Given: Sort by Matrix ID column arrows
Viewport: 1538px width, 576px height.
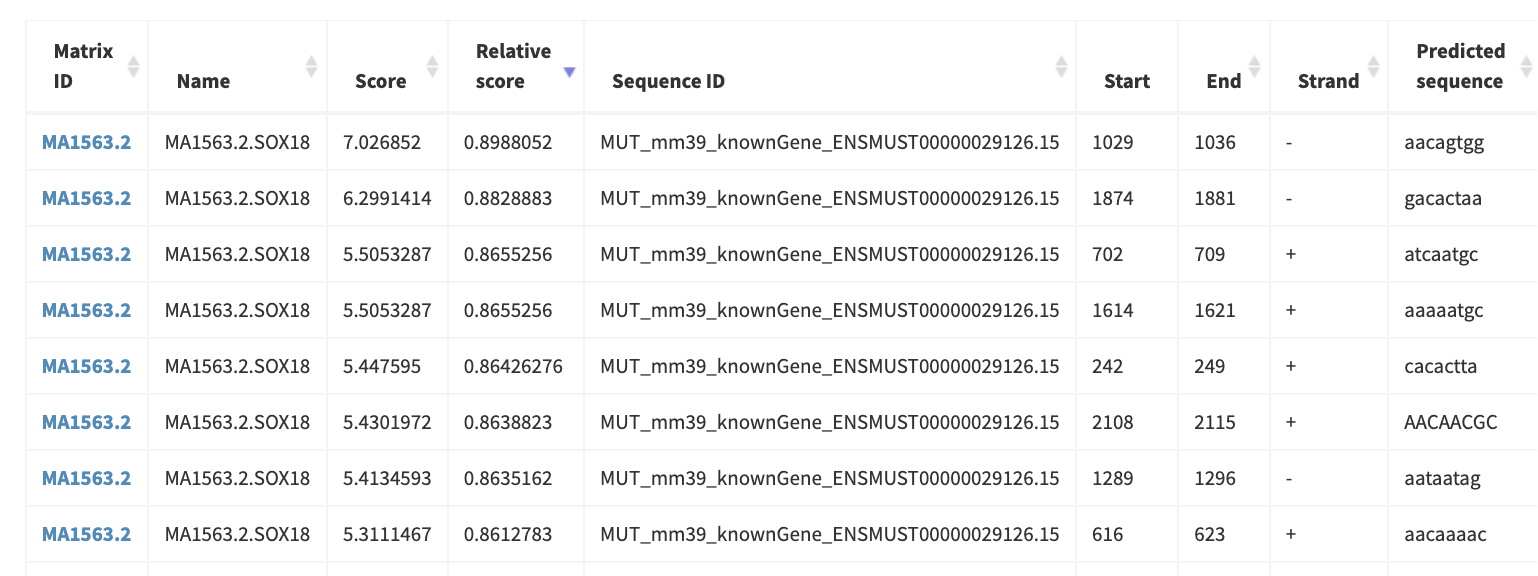Looking at the screenshot, I should (133, 66).
